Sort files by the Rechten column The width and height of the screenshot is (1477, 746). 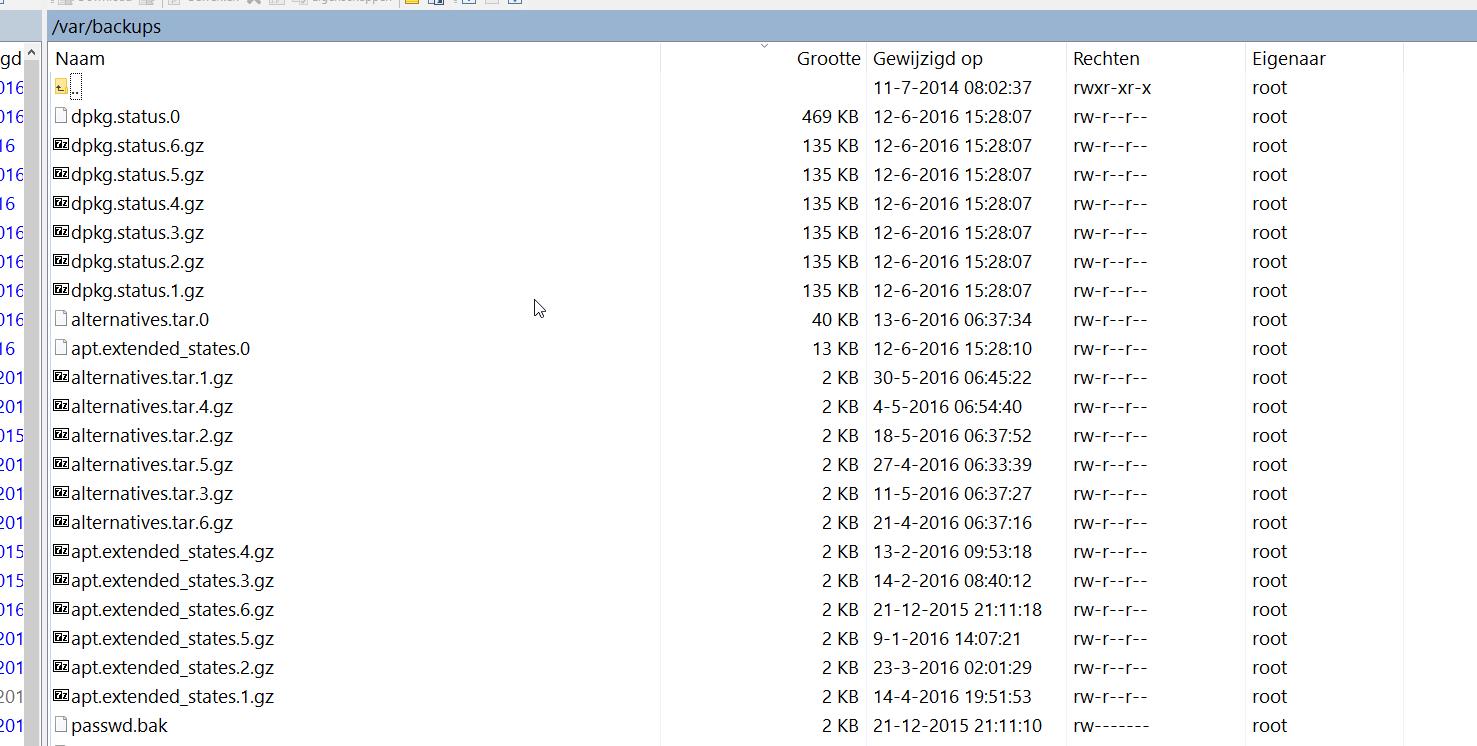pyautogui.click(x=1156, y=58)
